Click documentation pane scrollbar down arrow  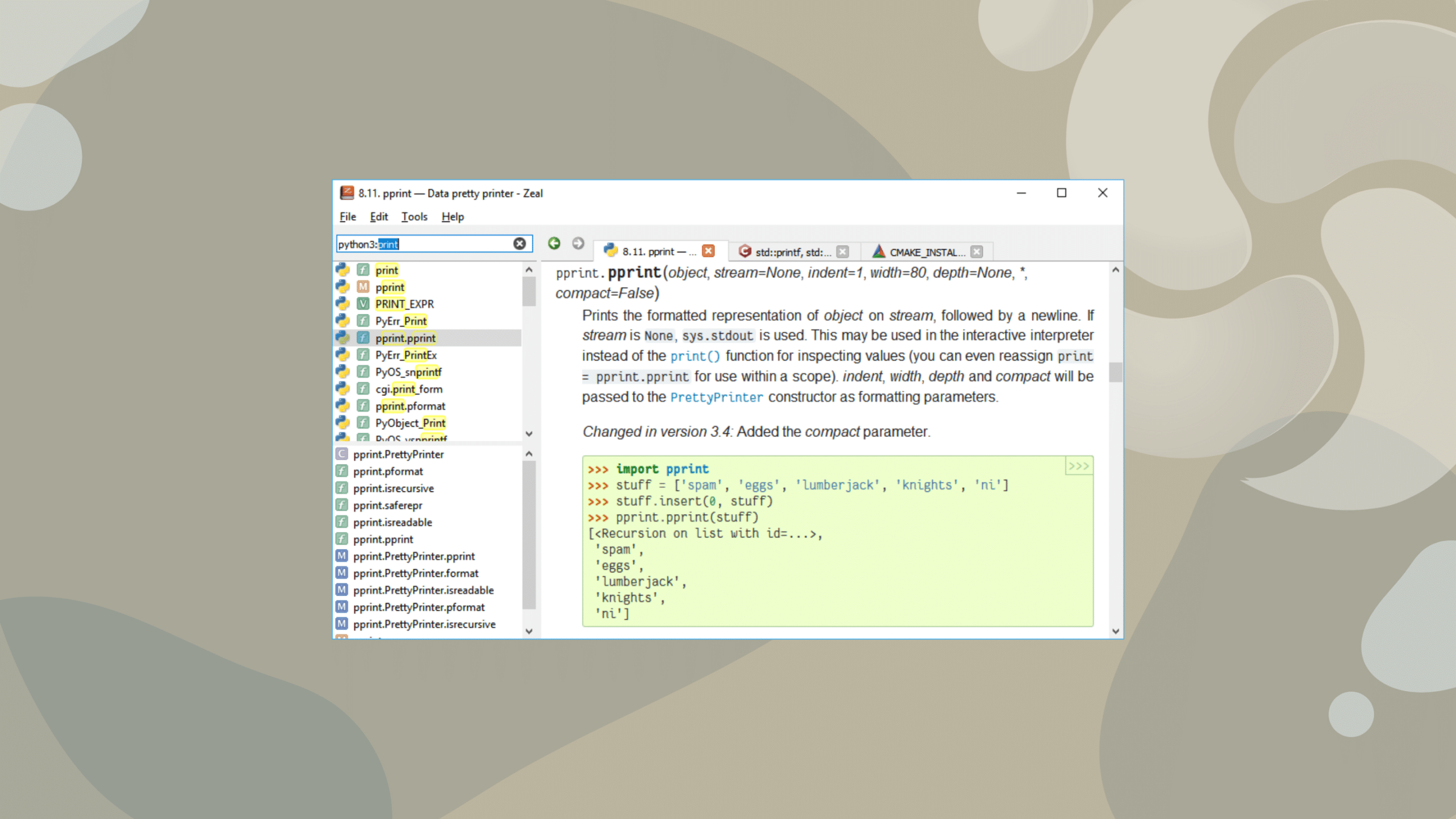(x=1116, y=631)
